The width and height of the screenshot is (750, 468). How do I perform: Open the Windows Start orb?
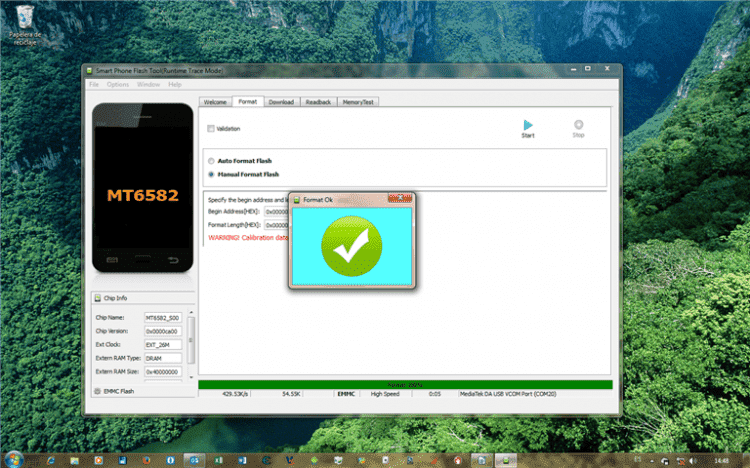tap(13, 460)
